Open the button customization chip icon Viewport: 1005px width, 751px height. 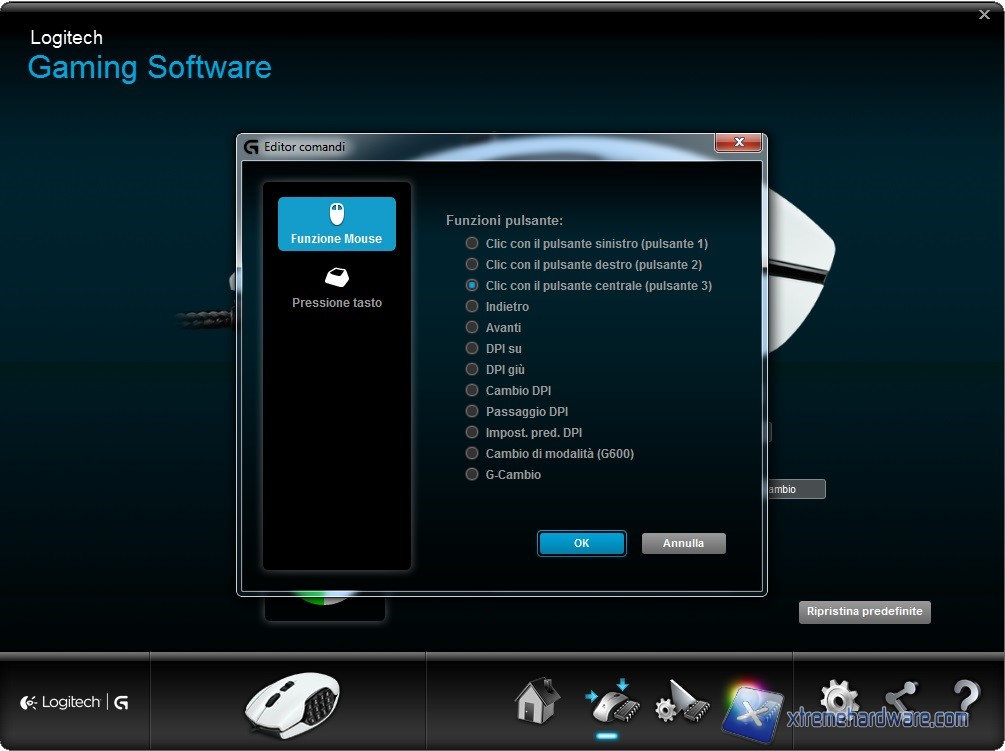(607, 700)
